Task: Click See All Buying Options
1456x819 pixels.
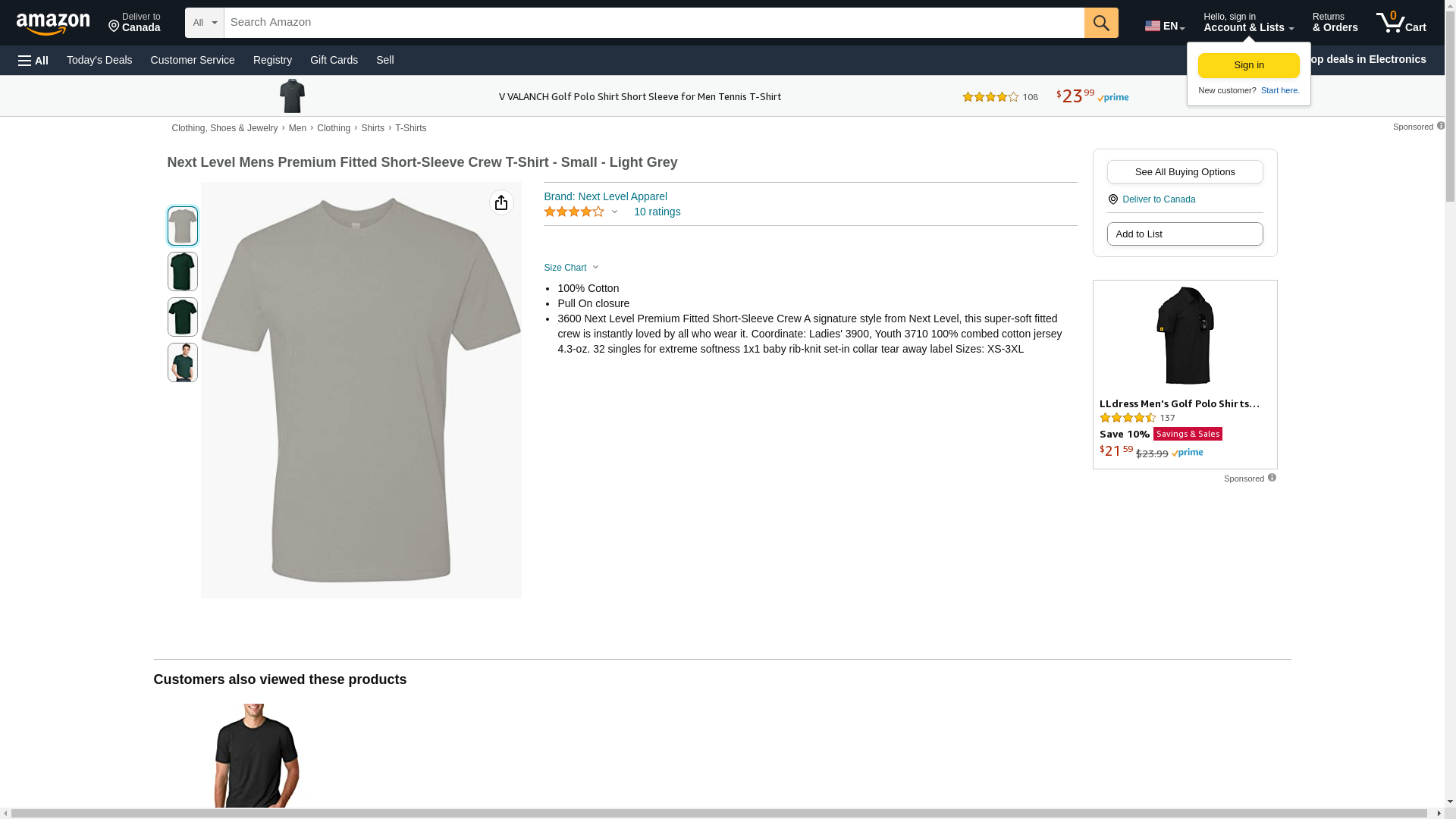Action: pos(1185,171)
